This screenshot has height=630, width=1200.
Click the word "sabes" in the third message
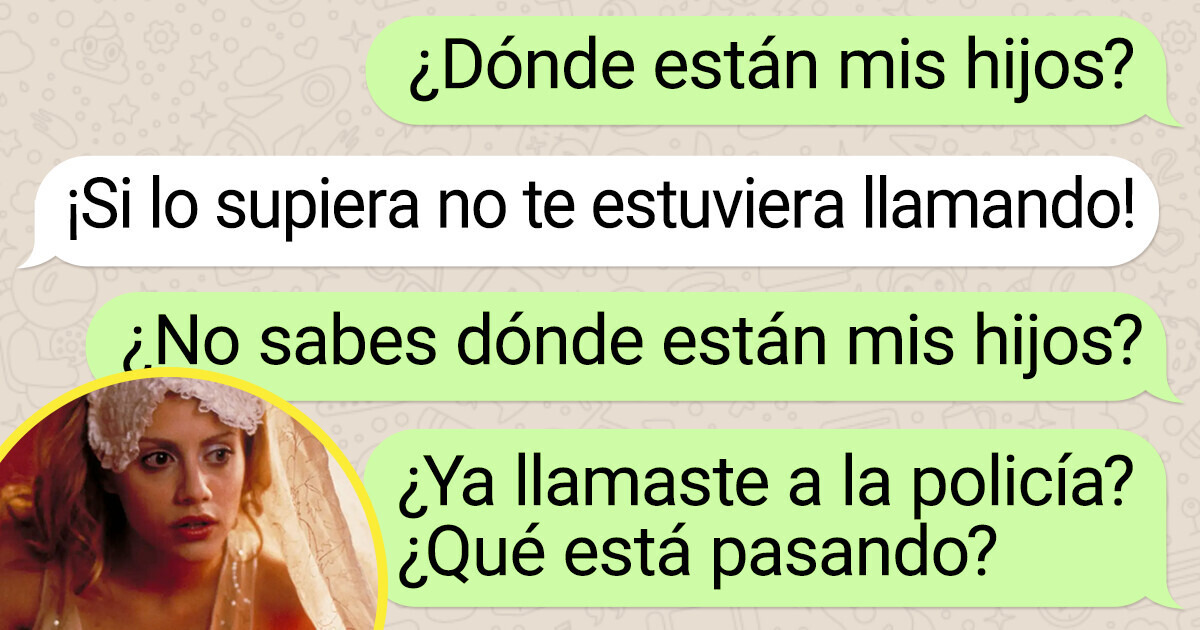point(332,347)
